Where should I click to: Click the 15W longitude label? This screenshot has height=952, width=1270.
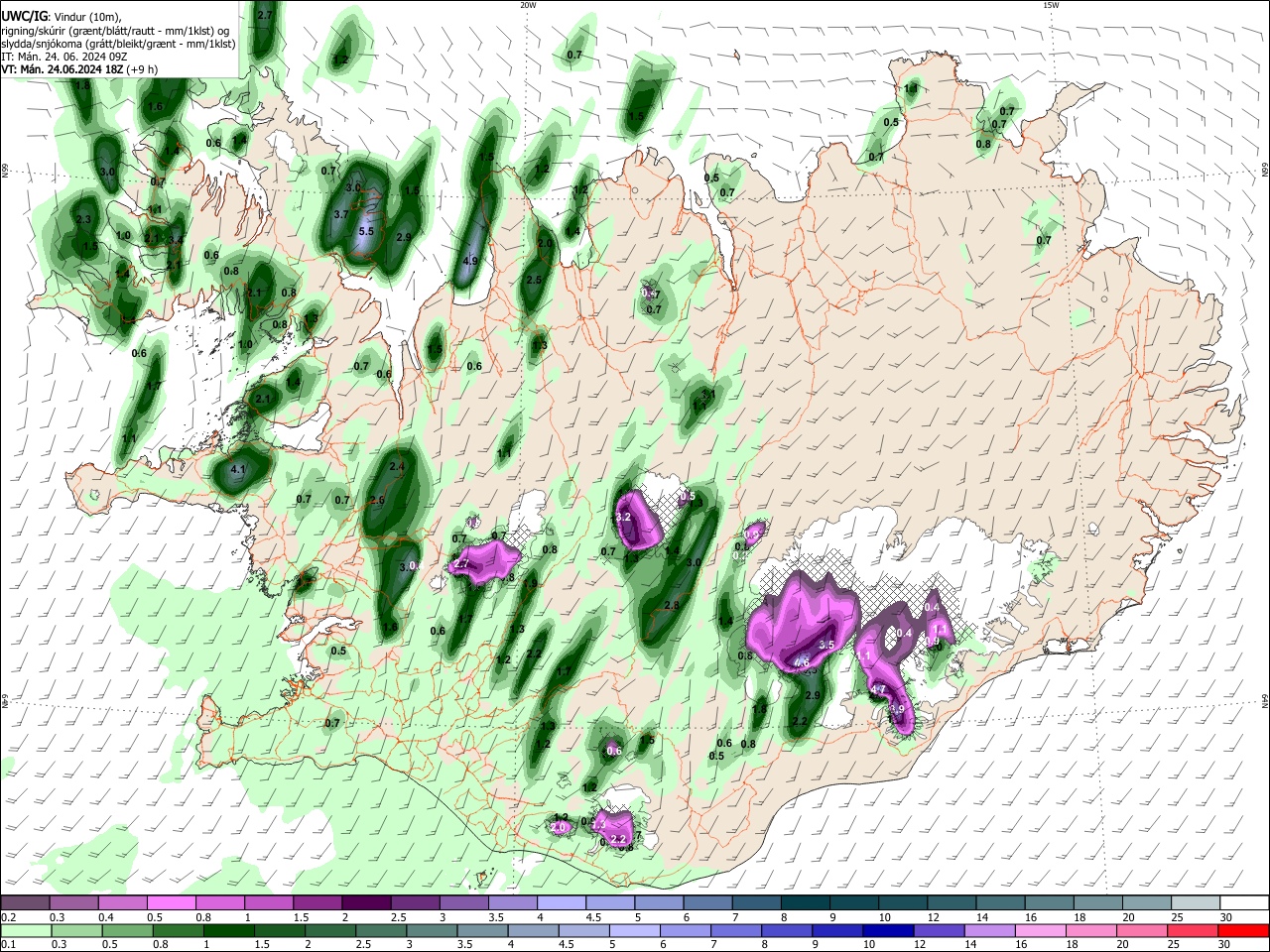tap(1051, 5)
